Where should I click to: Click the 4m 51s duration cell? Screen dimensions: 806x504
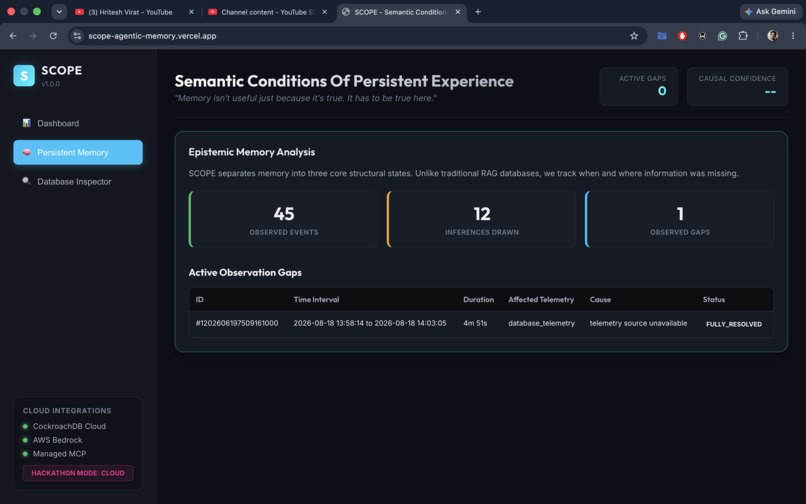475,323
